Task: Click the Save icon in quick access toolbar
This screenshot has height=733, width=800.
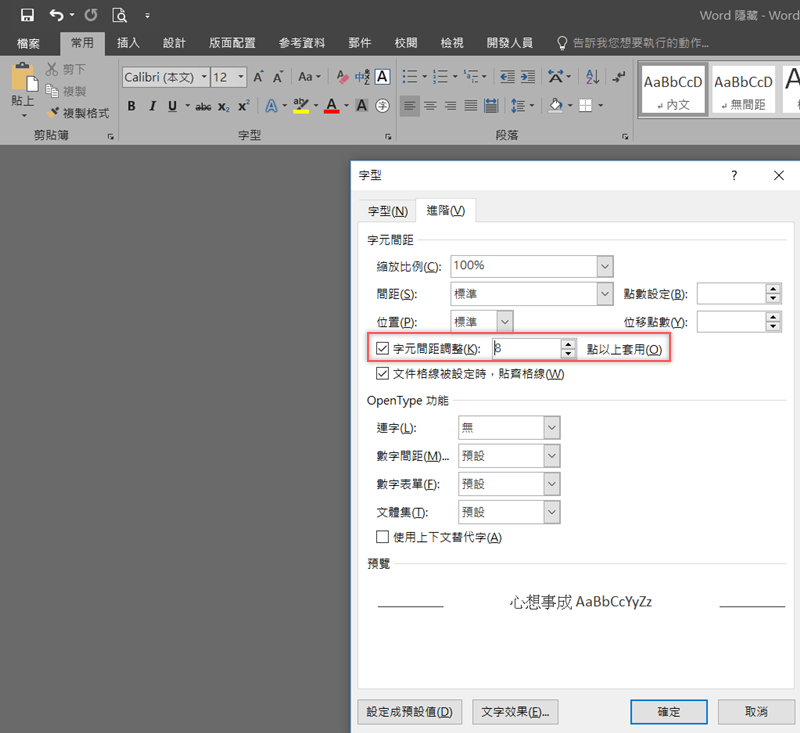Action: 27,15
